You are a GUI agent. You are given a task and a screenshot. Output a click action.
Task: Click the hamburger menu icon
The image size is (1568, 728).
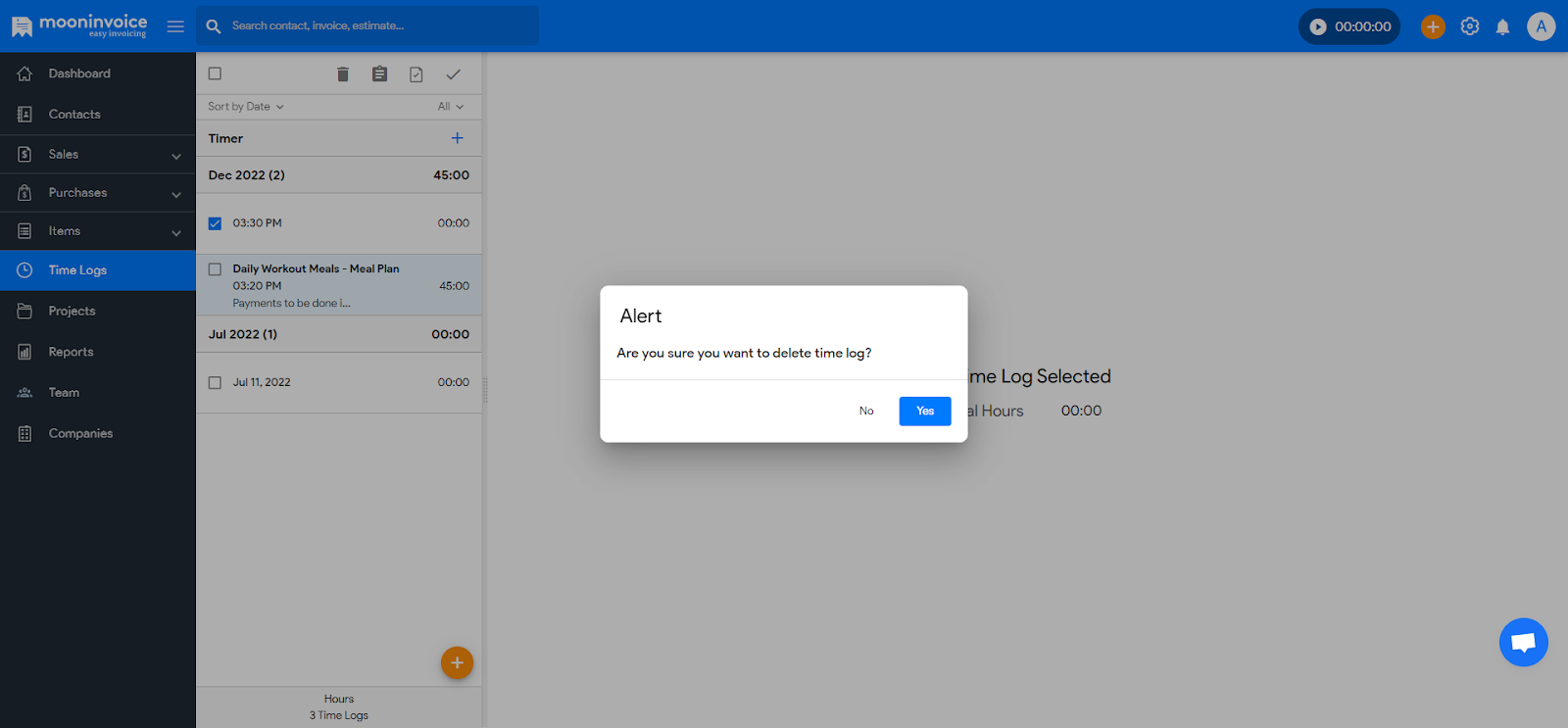pyautogui.click(x=175, y=26)
